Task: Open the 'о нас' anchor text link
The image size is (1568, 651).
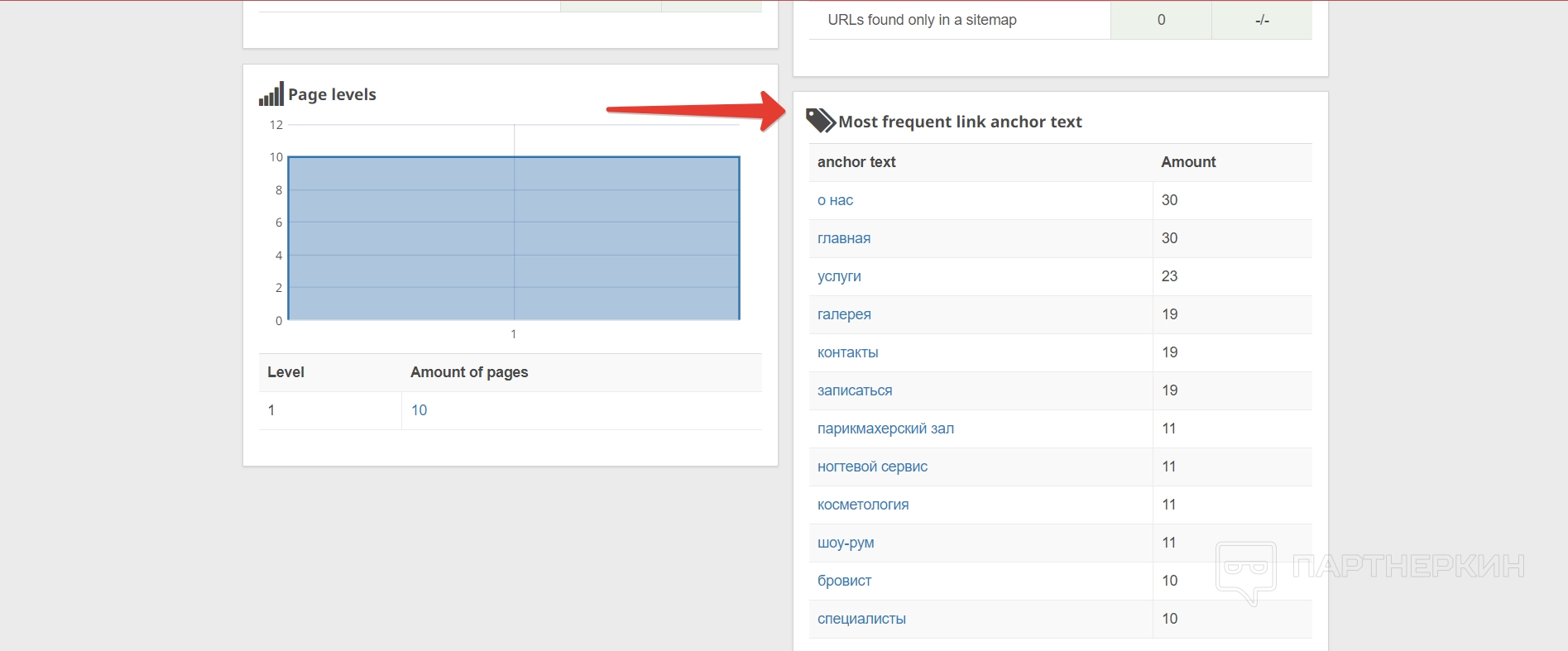Action: coord(835,200)
